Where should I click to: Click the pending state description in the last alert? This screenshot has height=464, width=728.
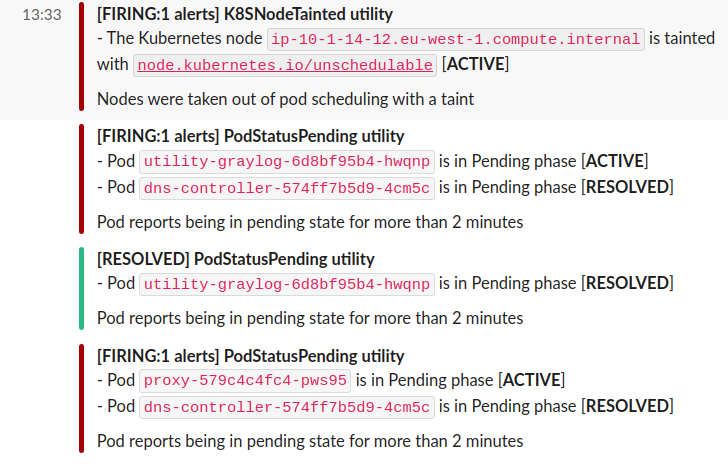[310, 441]
